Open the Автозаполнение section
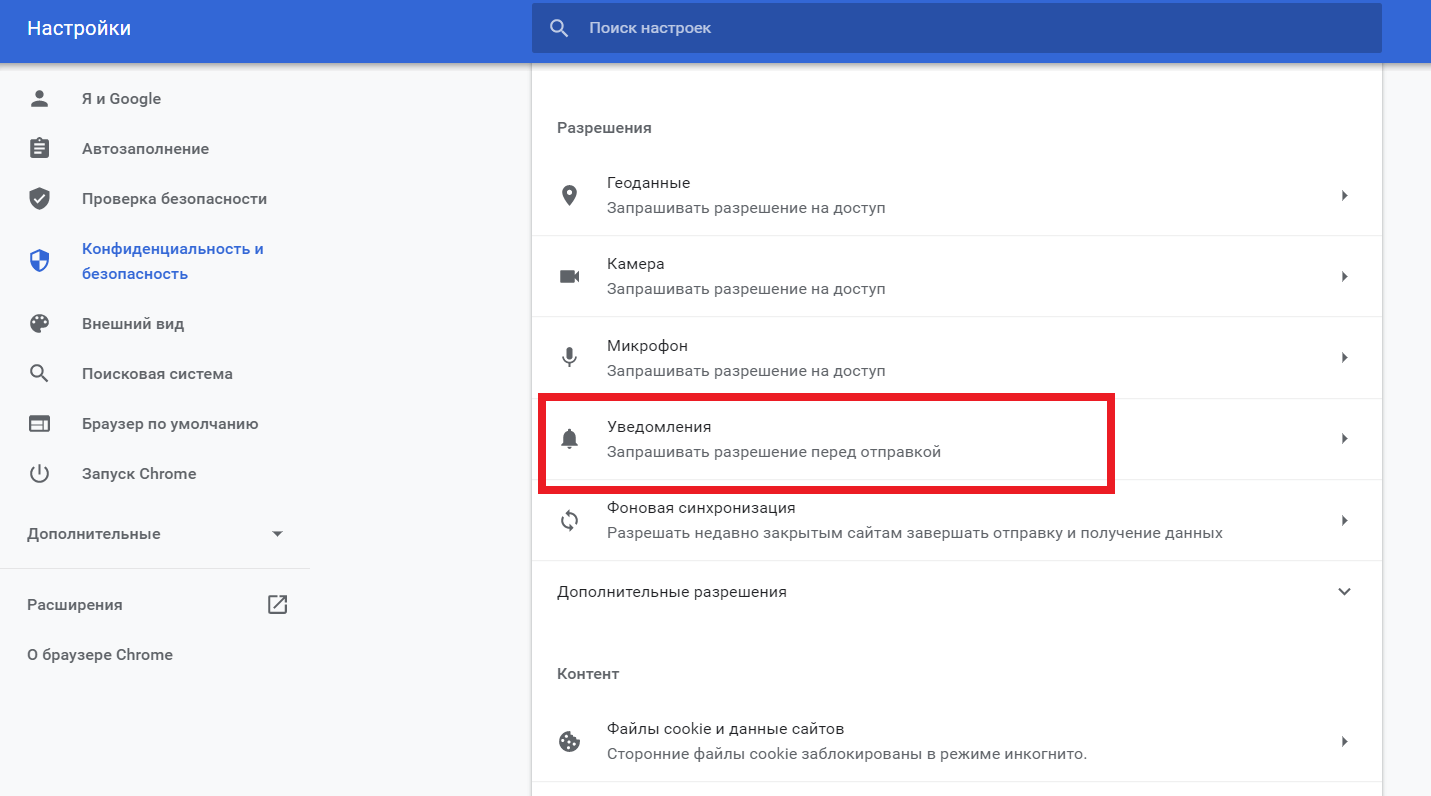Image resolution: width=1431 pixels, height=796 pixels. coord(145,149)
